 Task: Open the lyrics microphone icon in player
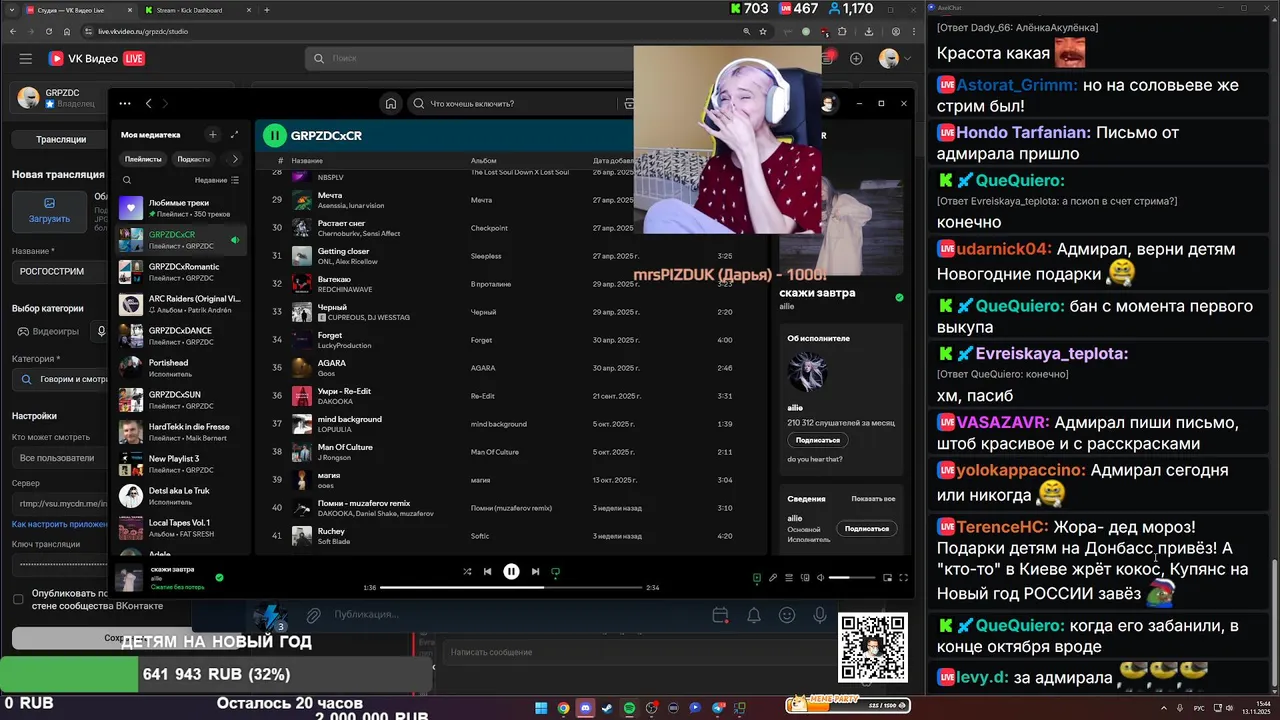(x=772, y=577)
